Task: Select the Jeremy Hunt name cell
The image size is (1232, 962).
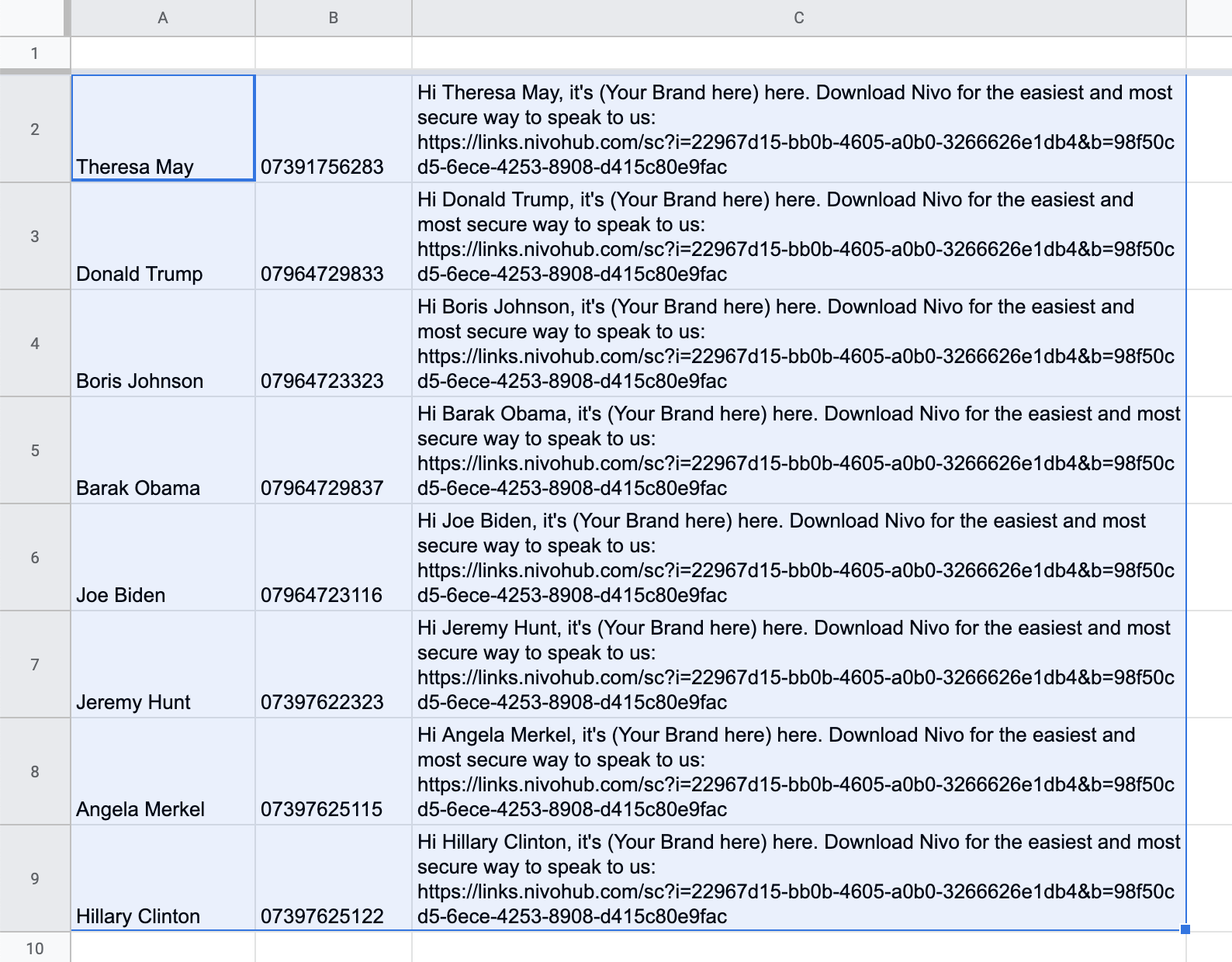Action: point(163,665)
